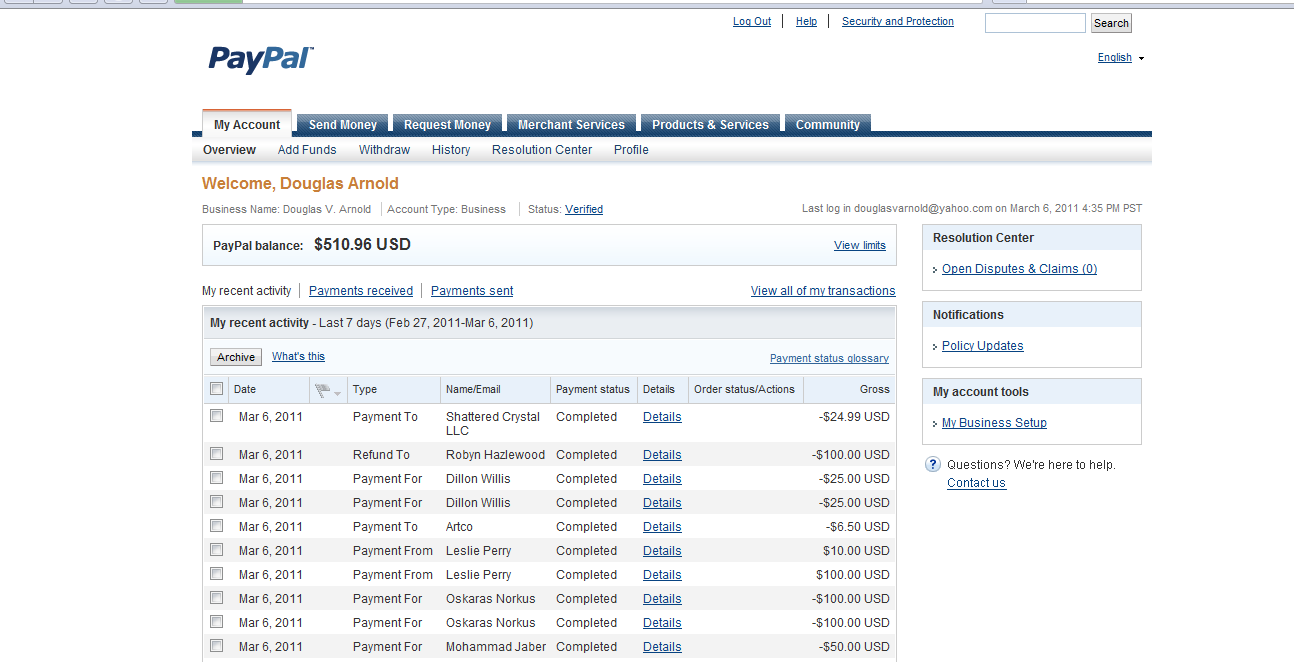The image size is (1294, 662).
Task: Check the Leslie Perry $100.00 row checkbox
Action: 217,574
